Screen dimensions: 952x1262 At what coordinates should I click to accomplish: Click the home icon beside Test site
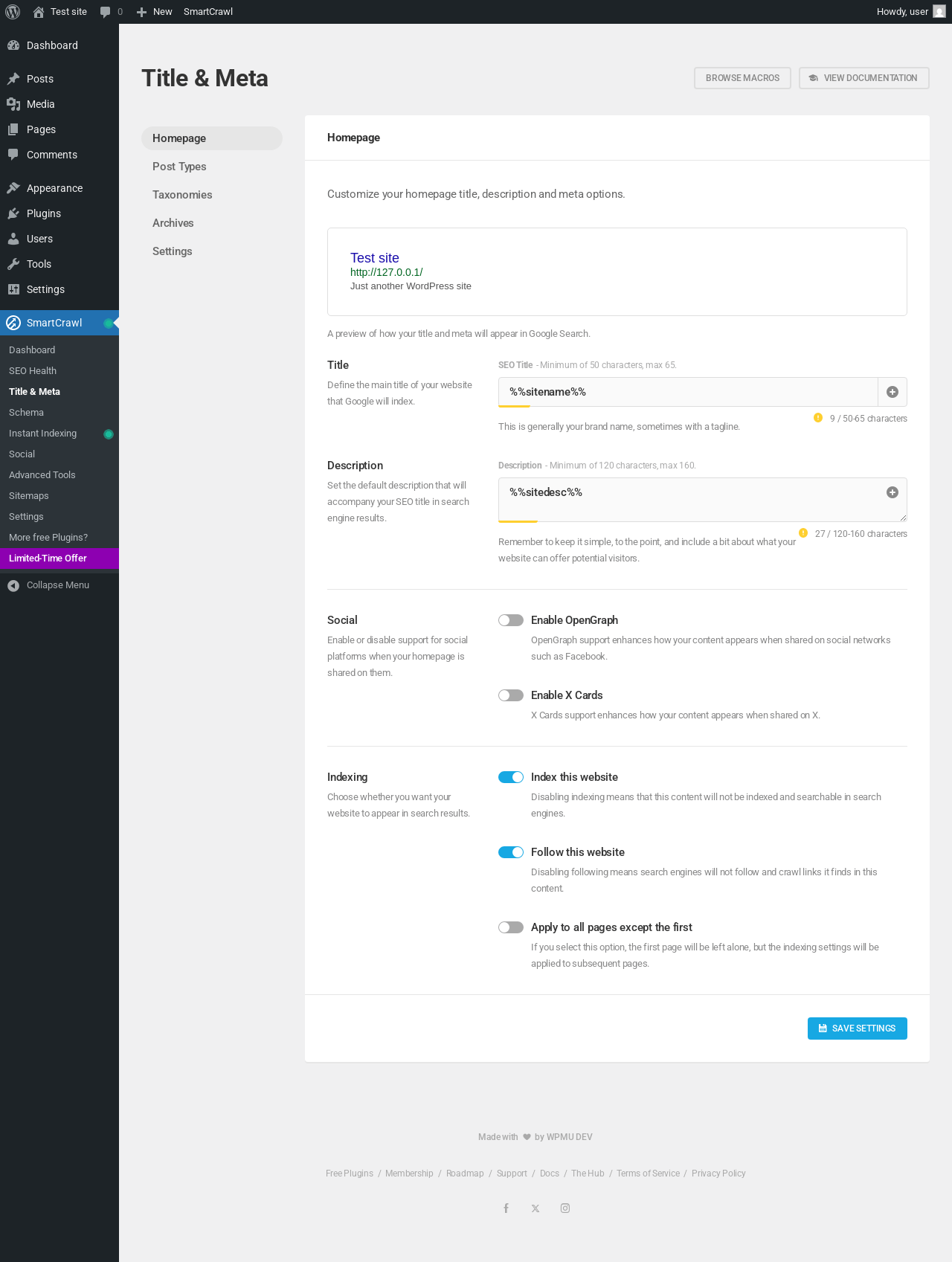point(39,12)
